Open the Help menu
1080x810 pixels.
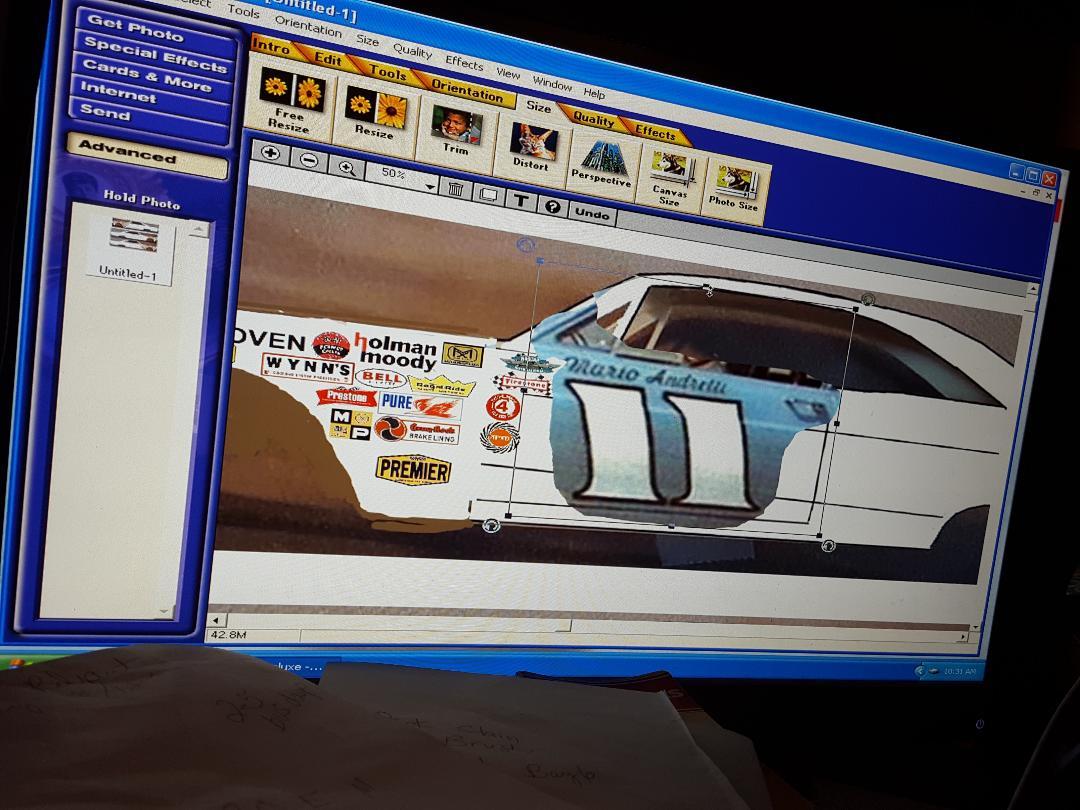pos(594,92)
